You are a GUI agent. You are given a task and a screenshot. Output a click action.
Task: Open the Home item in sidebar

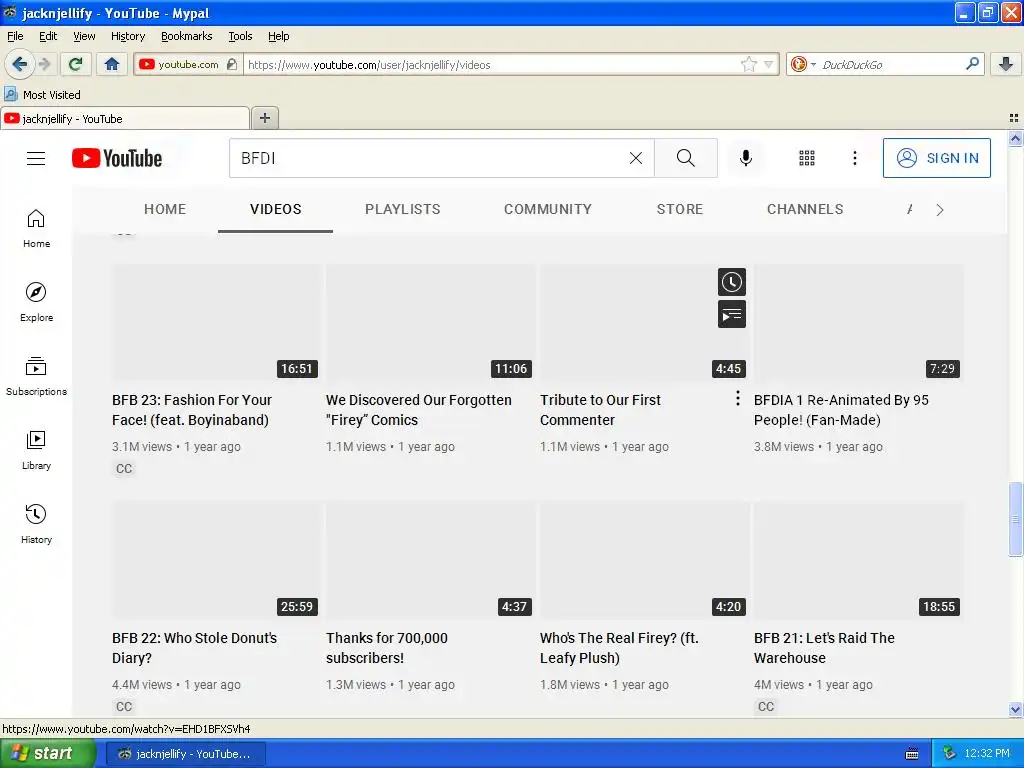click(x=36, y=229)
